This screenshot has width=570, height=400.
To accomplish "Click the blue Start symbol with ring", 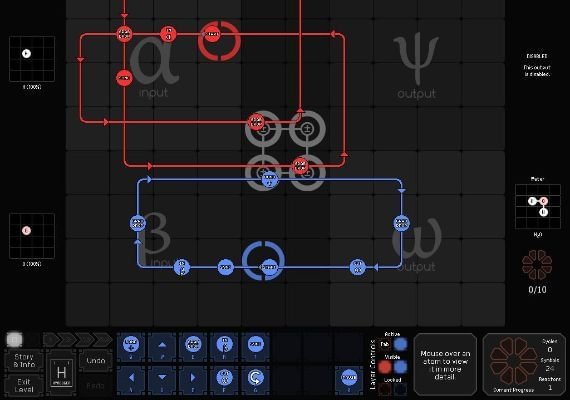I will click(x=269, y=268).
